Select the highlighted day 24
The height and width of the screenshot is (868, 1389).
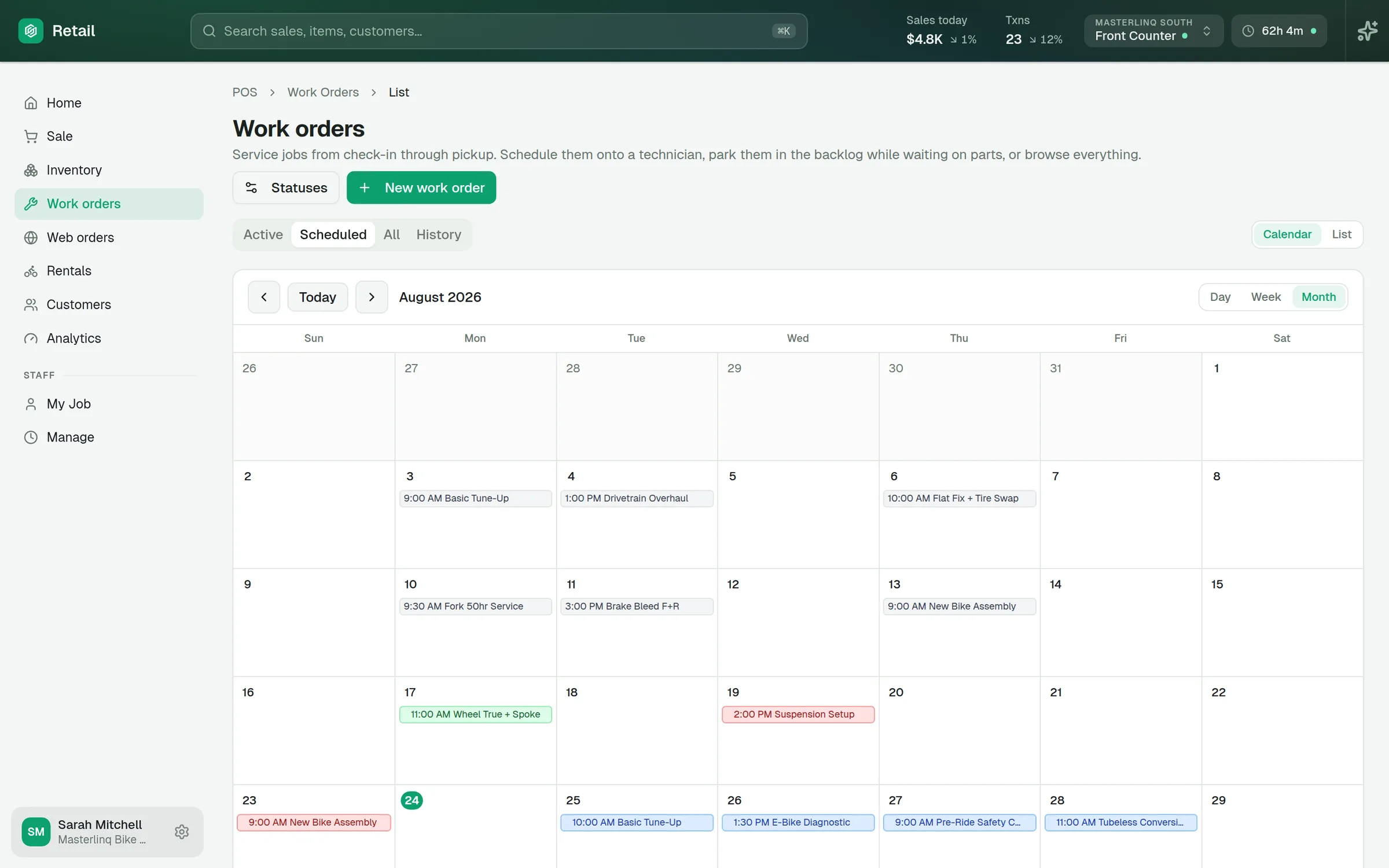(x=411, y=800)
